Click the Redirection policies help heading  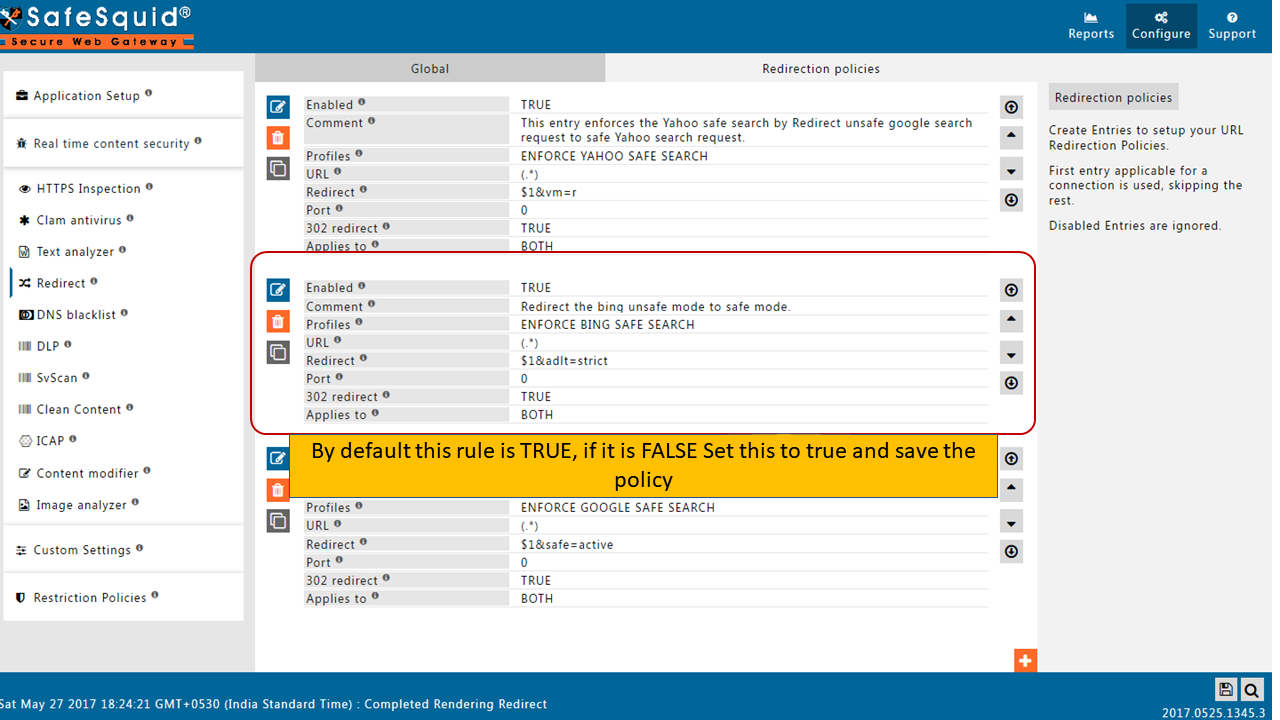coord(1113,97)
